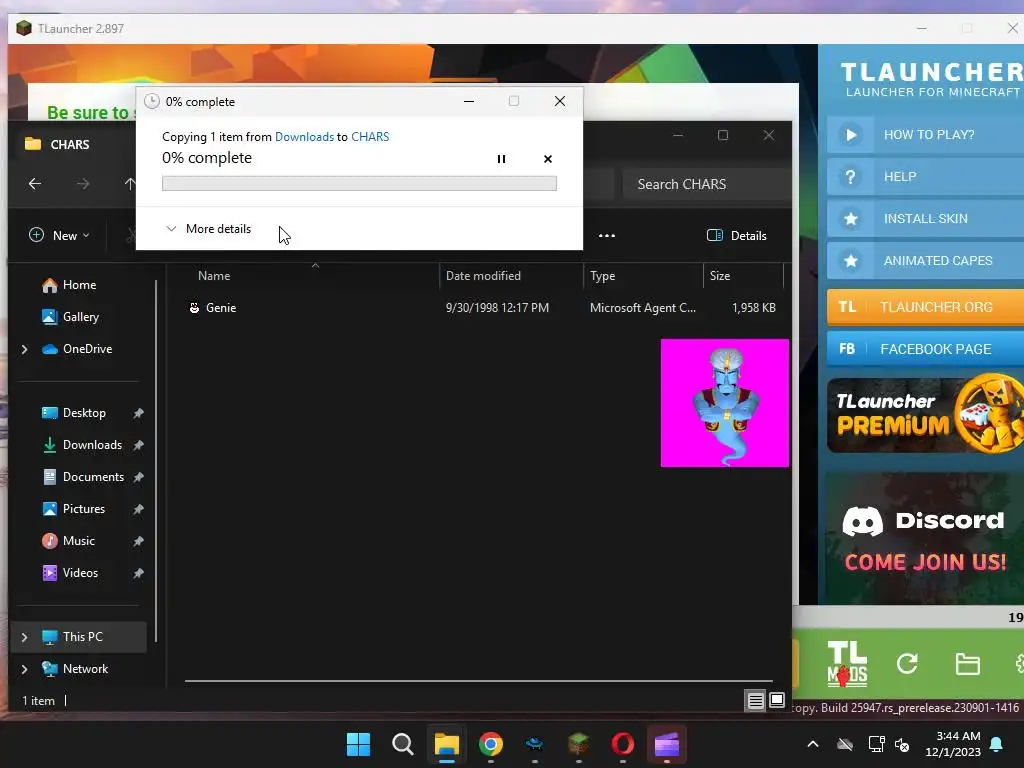Sort by Size column header
The image size is (1024, 768).
(720, 276)
